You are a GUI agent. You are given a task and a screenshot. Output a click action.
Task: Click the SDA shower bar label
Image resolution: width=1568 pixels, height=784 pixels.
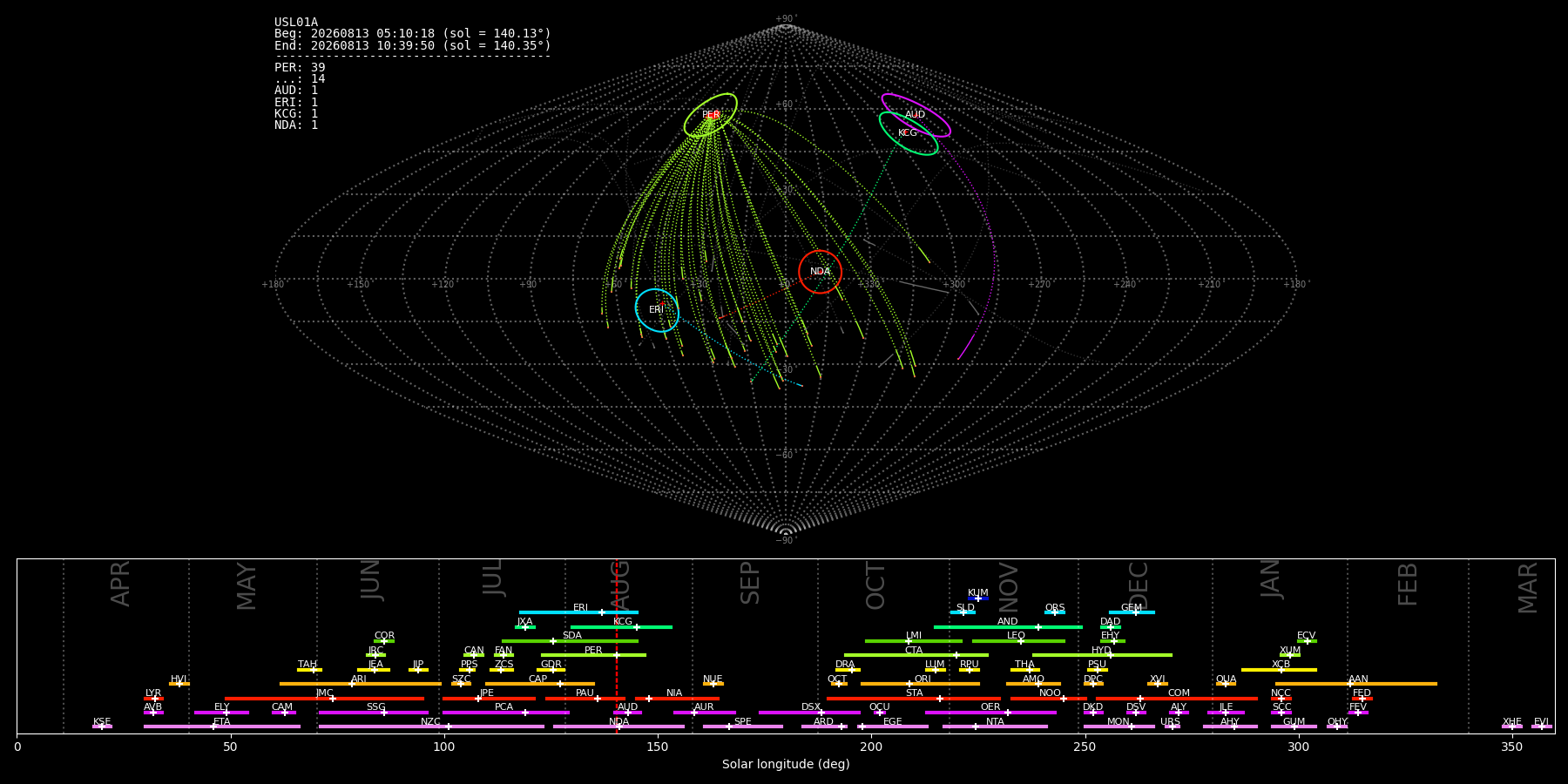pyautogui.click(x=572, y=636)
